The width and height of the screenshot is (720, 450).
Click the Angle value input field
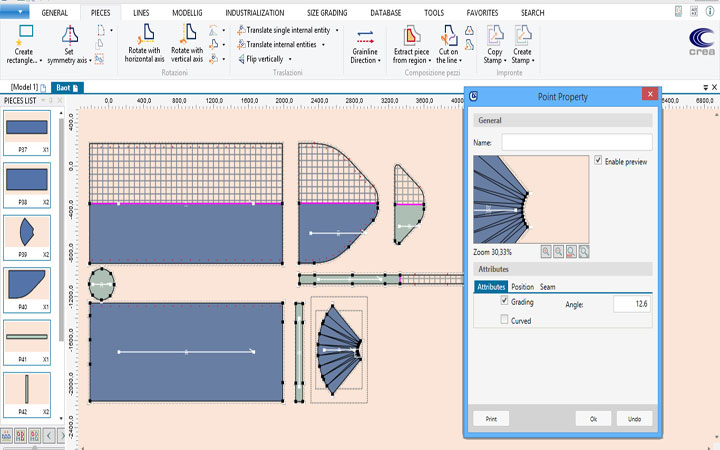tap(631, 303)
